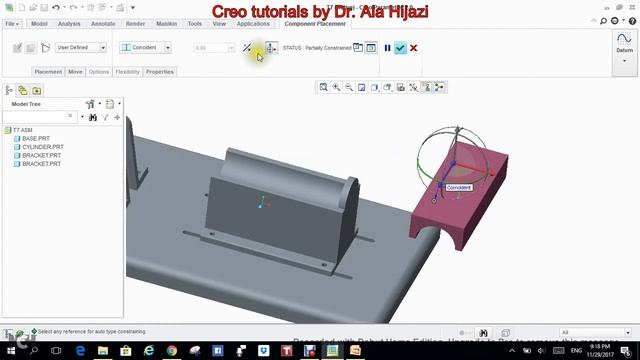Switch to the Tools ribbon tab

point(195,24)
